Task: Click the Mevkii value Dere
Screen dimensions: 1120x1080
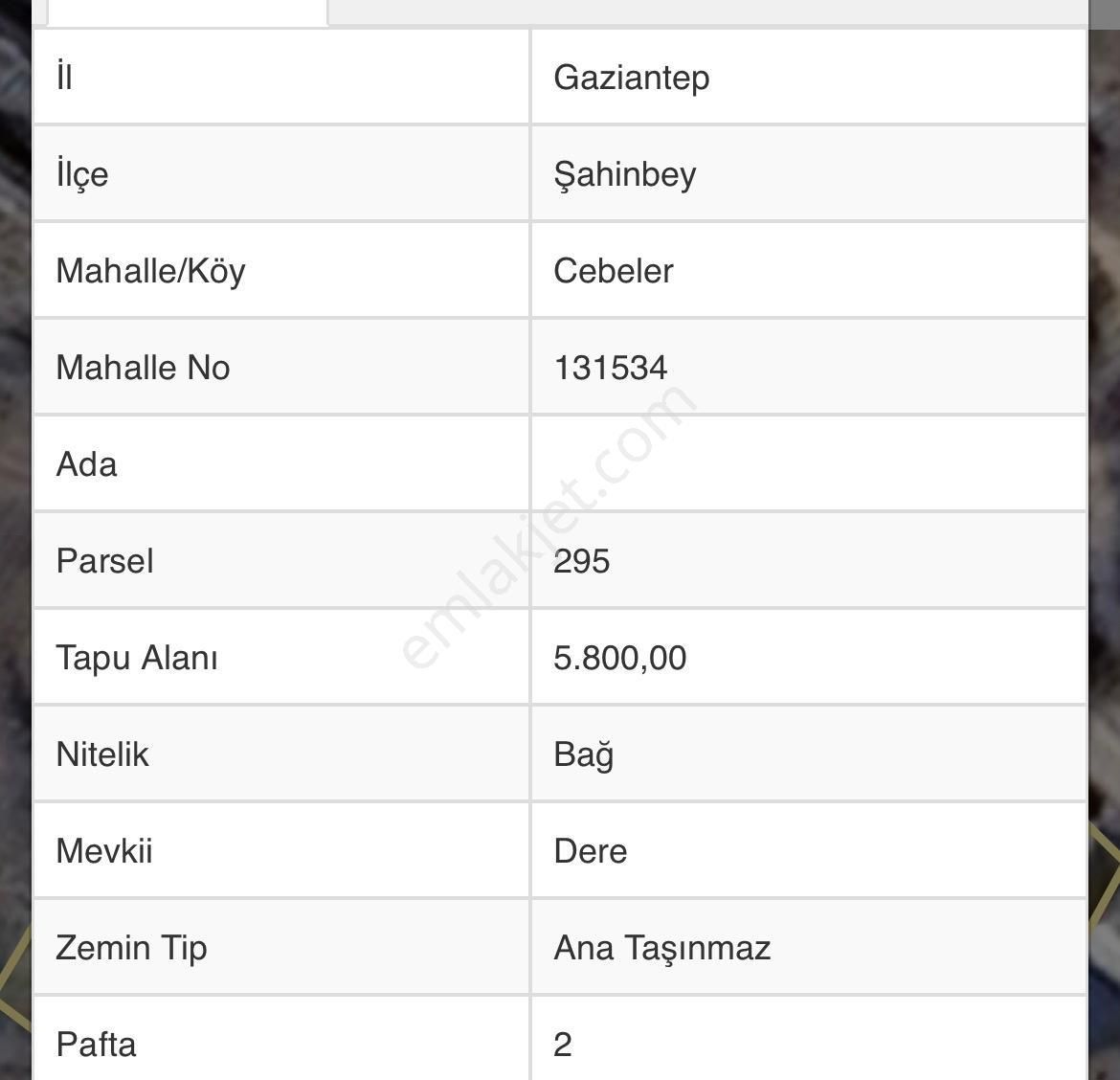Action: pyautogui.click(x=591, y=851)
